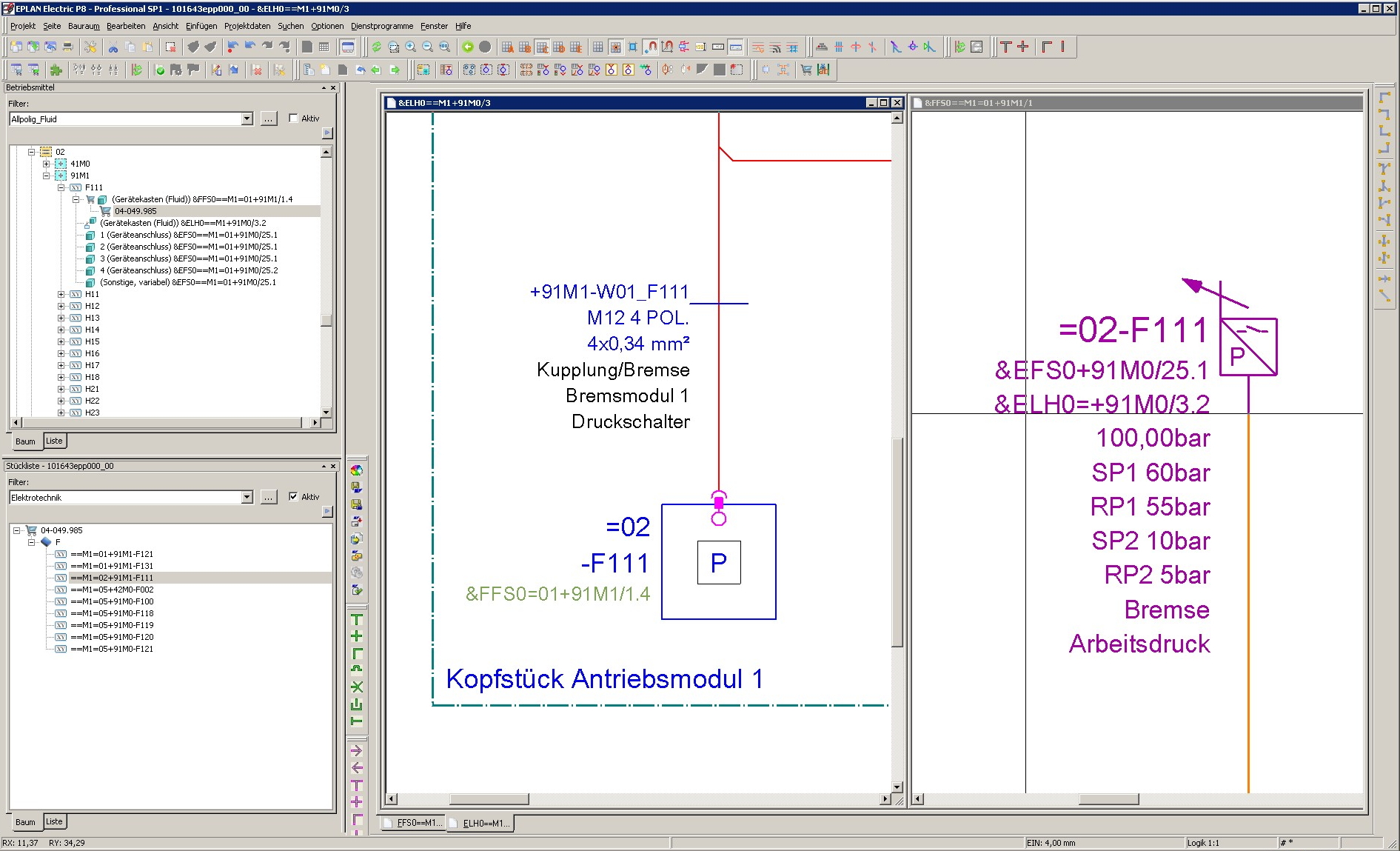This screenshot has height=851, width=1400.
Task: Open the Projekt menu
Action: (23, 26)
